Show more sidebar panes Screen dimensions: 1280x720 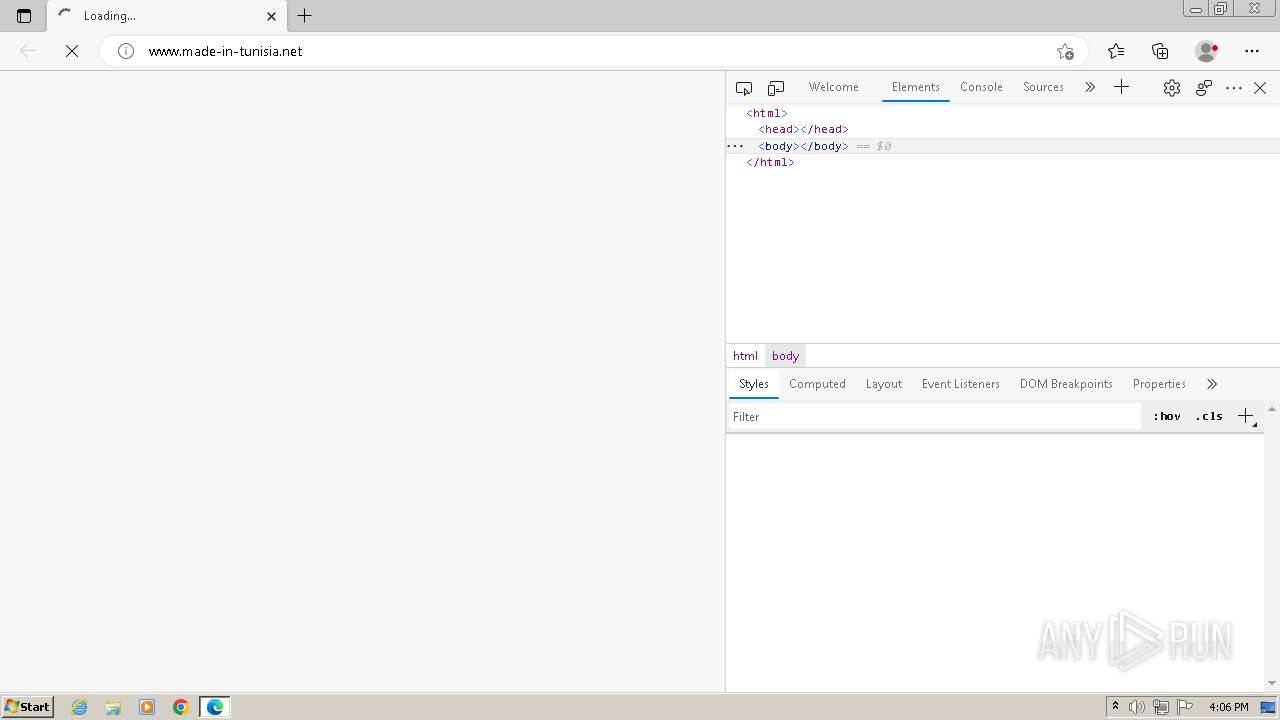tap(1212, 384)
